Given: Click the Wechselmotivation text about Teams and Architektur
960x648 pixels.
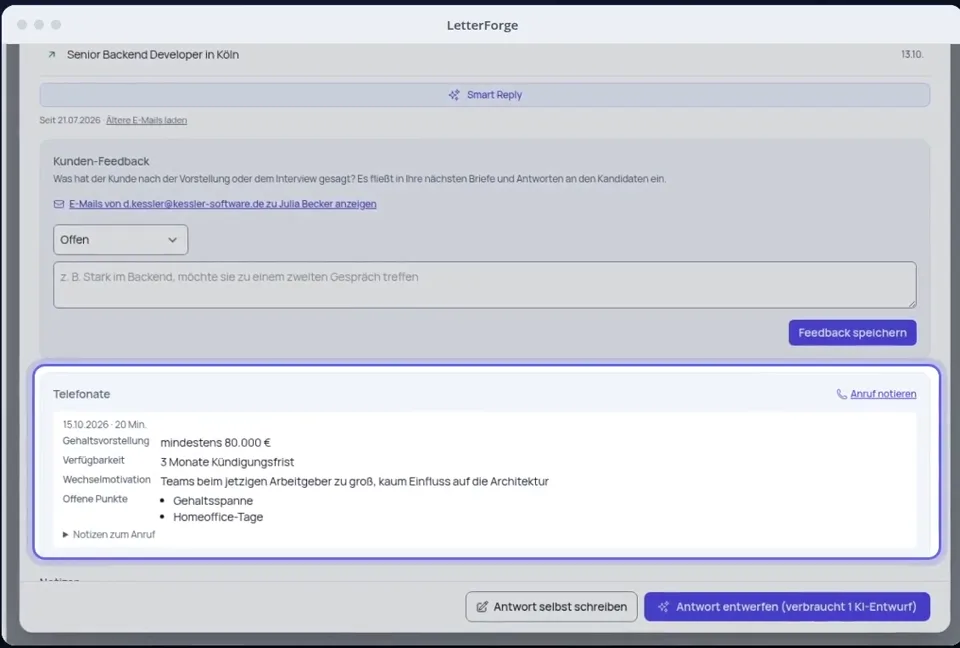Looking at the screenshot, I should pos(354,481).
